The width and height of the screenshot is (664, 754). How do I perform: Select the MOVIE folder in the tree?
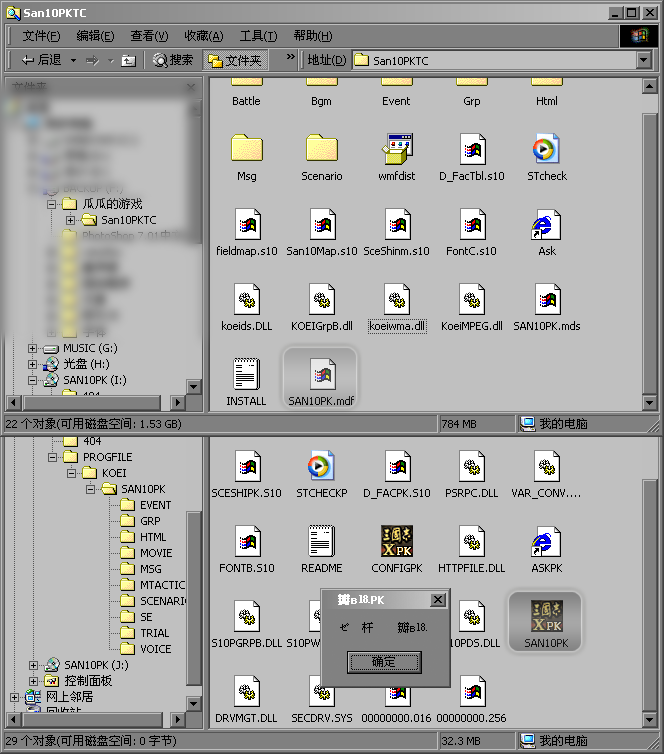(x=155, y=552)
